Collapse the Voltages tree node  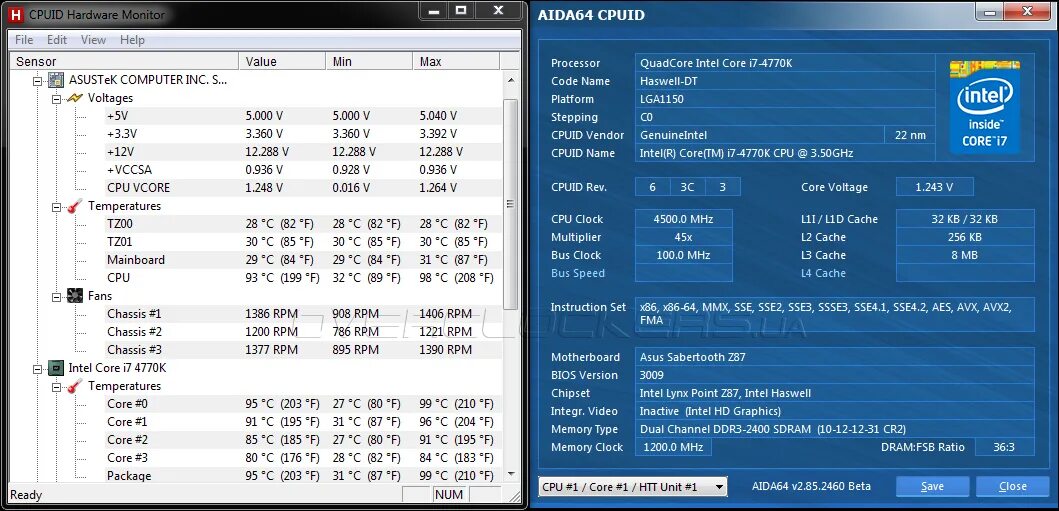click(x=57, y=99)
